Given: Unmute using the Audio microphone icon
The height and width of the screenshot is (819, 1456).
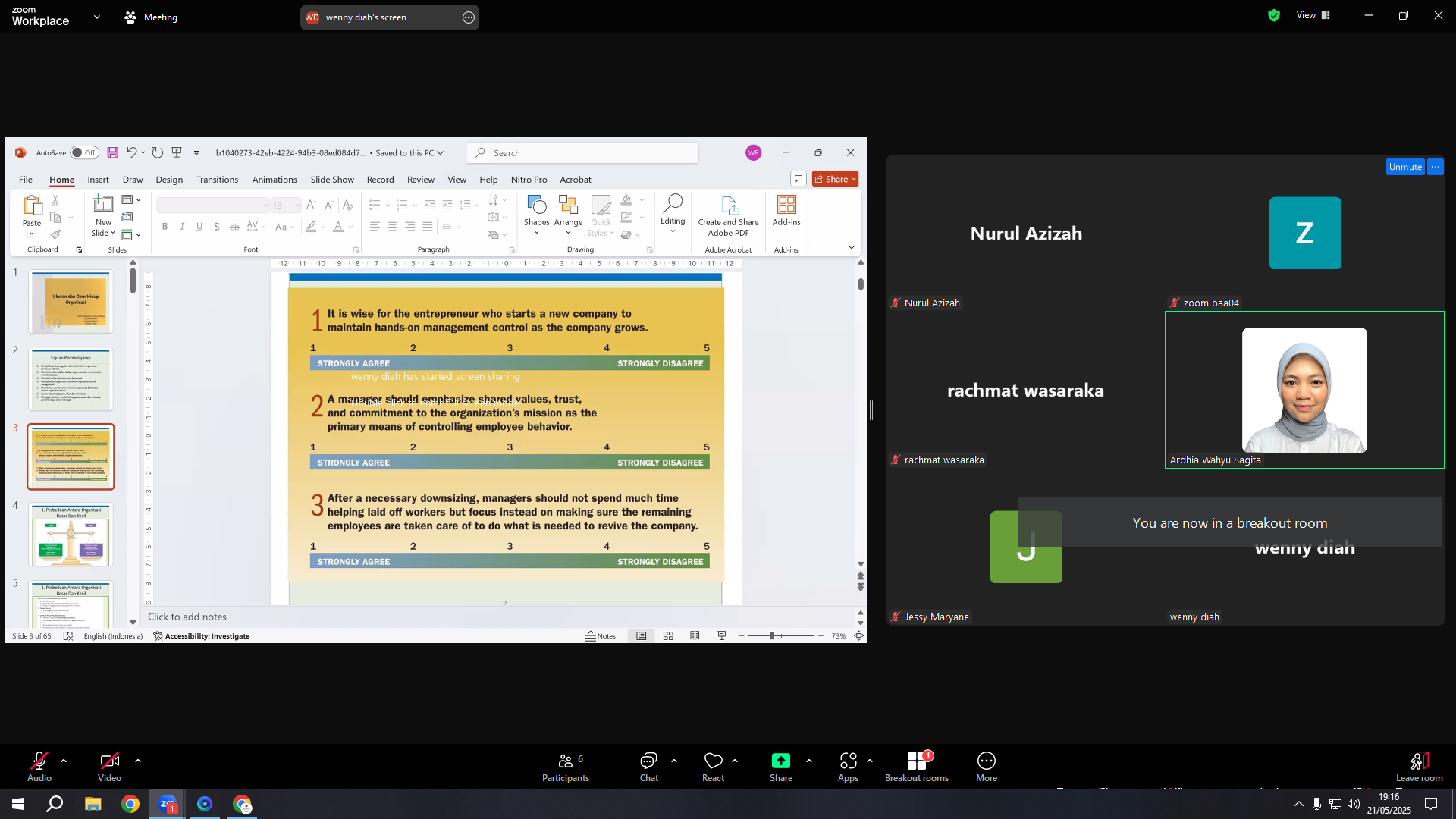Looking at the screenshot, I should [39, 761].
